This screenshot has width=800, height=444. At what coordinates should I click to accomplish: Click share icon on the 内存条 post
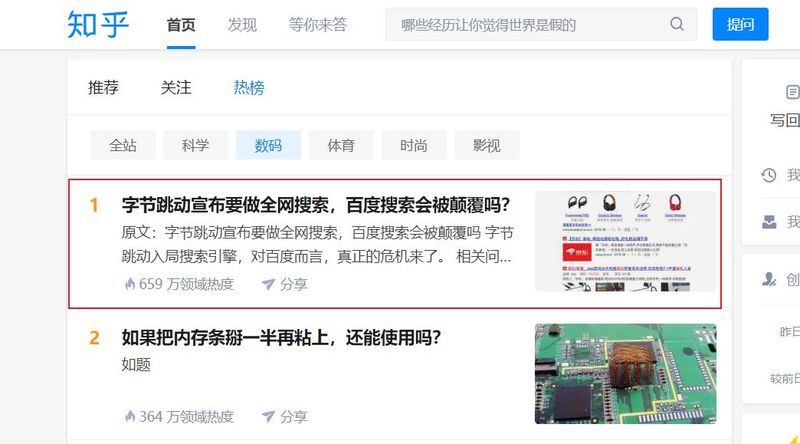[x=268, y=416]
